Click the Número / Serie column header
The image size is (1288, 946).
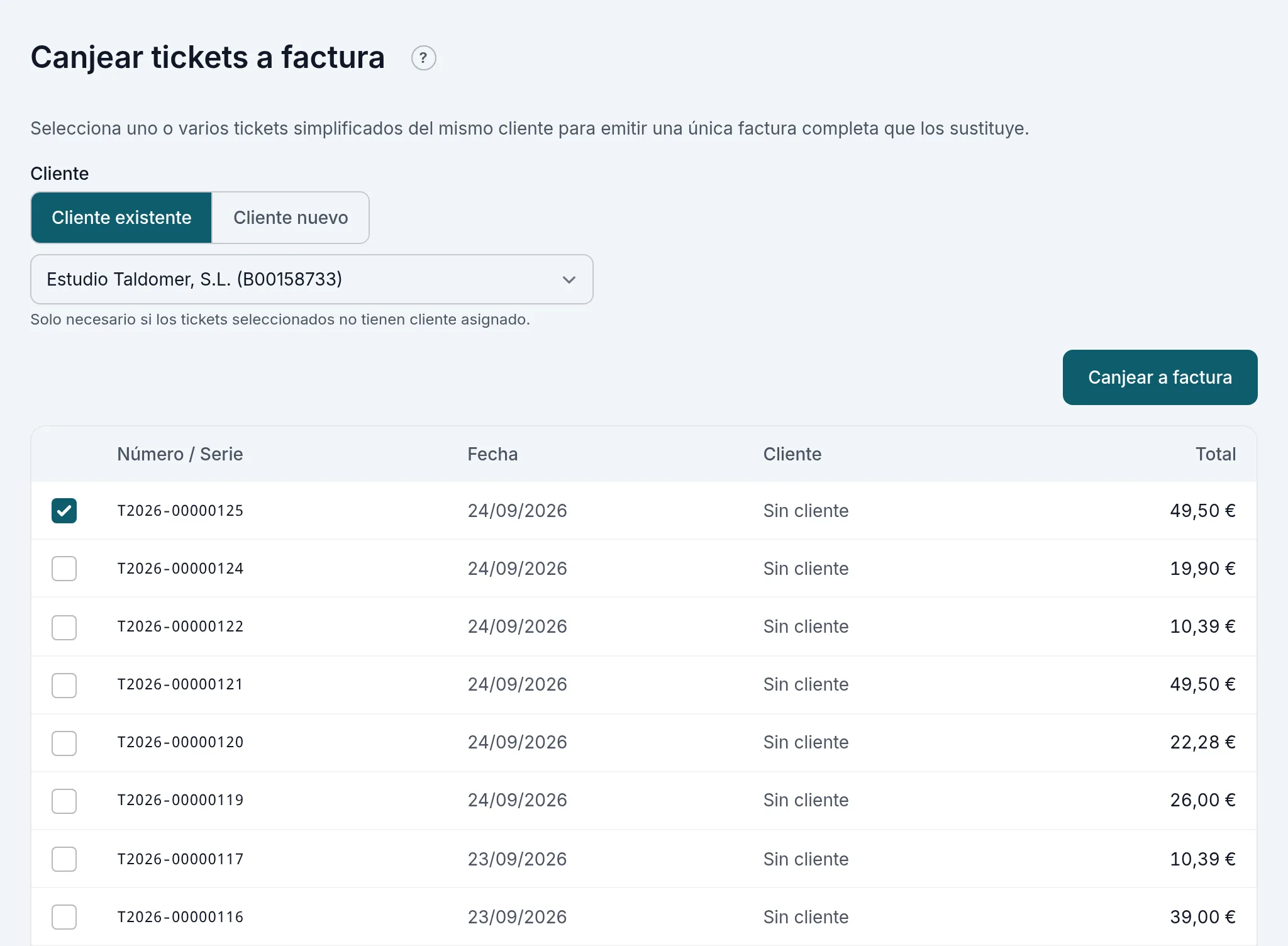tap(180, 454)
